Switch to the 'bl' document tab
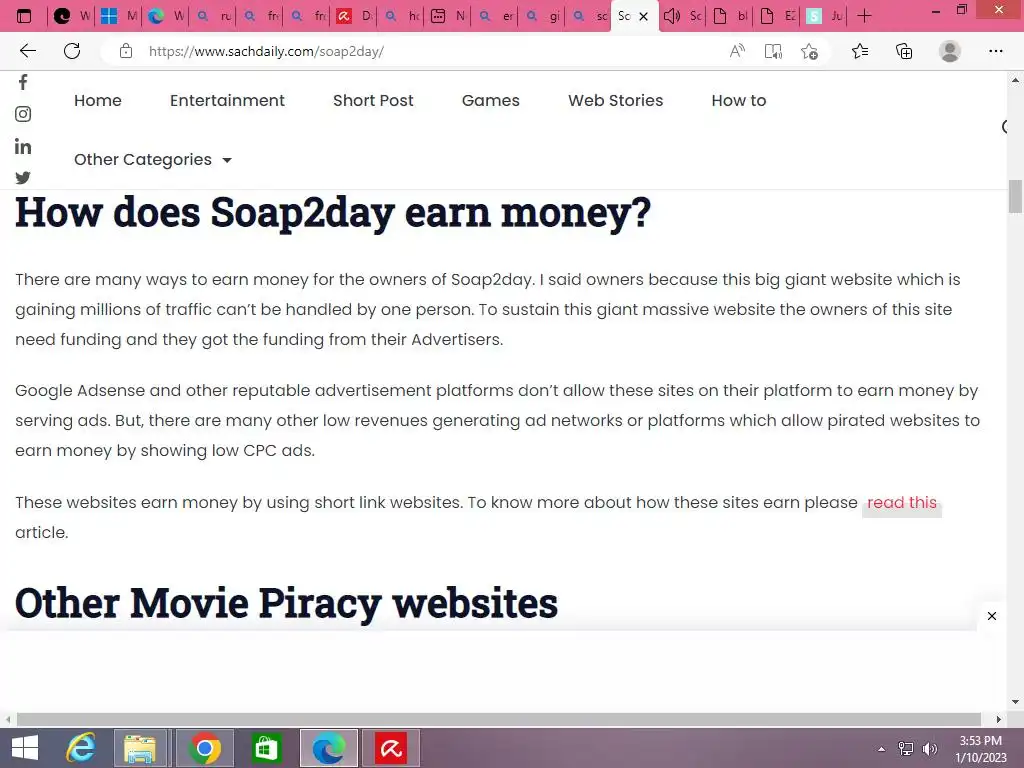Viewport: 1024px width, 768px height. point(730,16)
